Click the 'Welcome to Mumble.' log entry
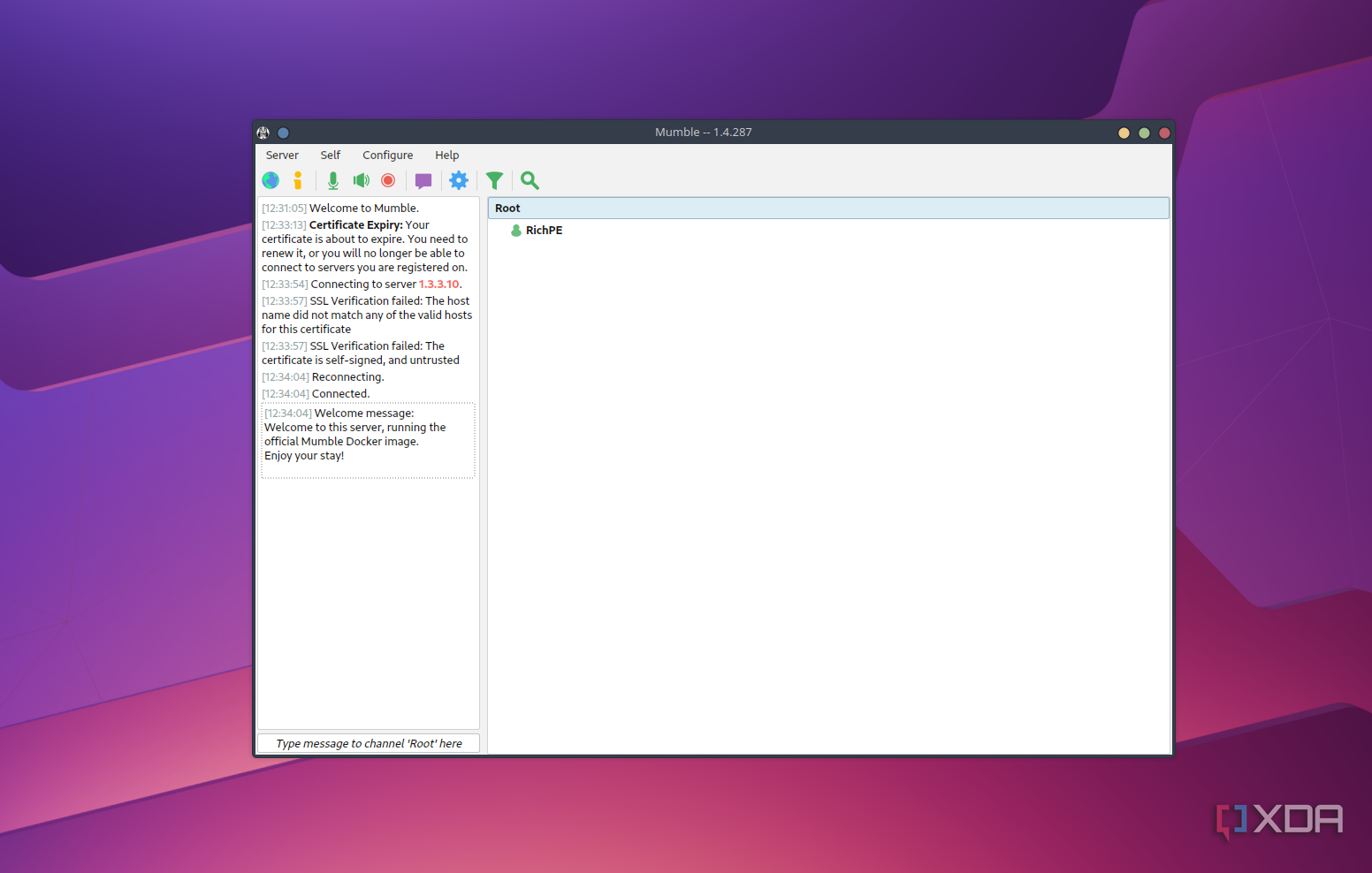The width and height of the screenshot is (1372, 873). pyautogui.click(x=363, y=209)
